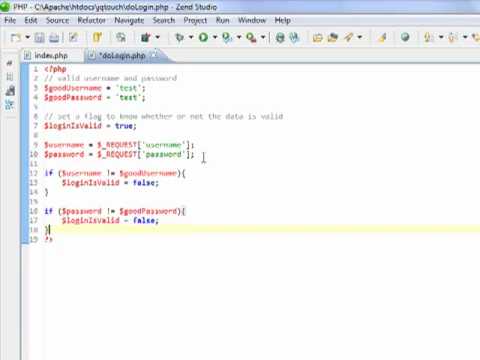Close the doLogin.php tab

pos(155,54)
